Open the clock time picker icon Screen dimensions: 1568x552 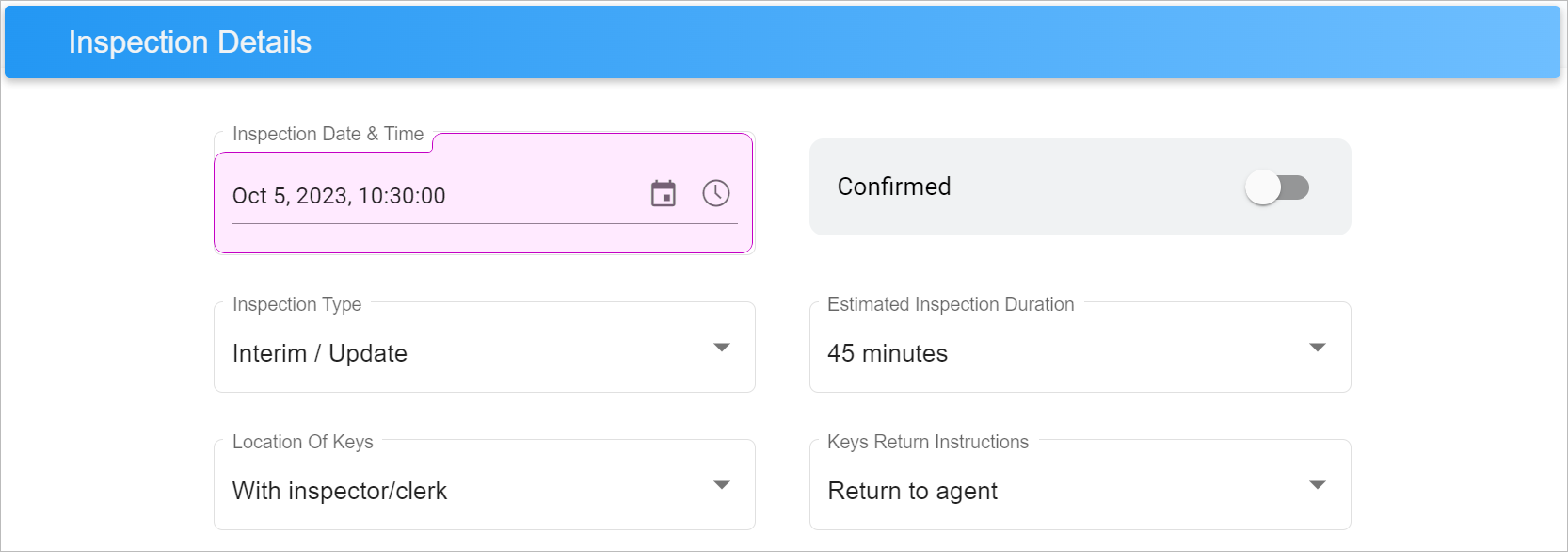[716, 194]
